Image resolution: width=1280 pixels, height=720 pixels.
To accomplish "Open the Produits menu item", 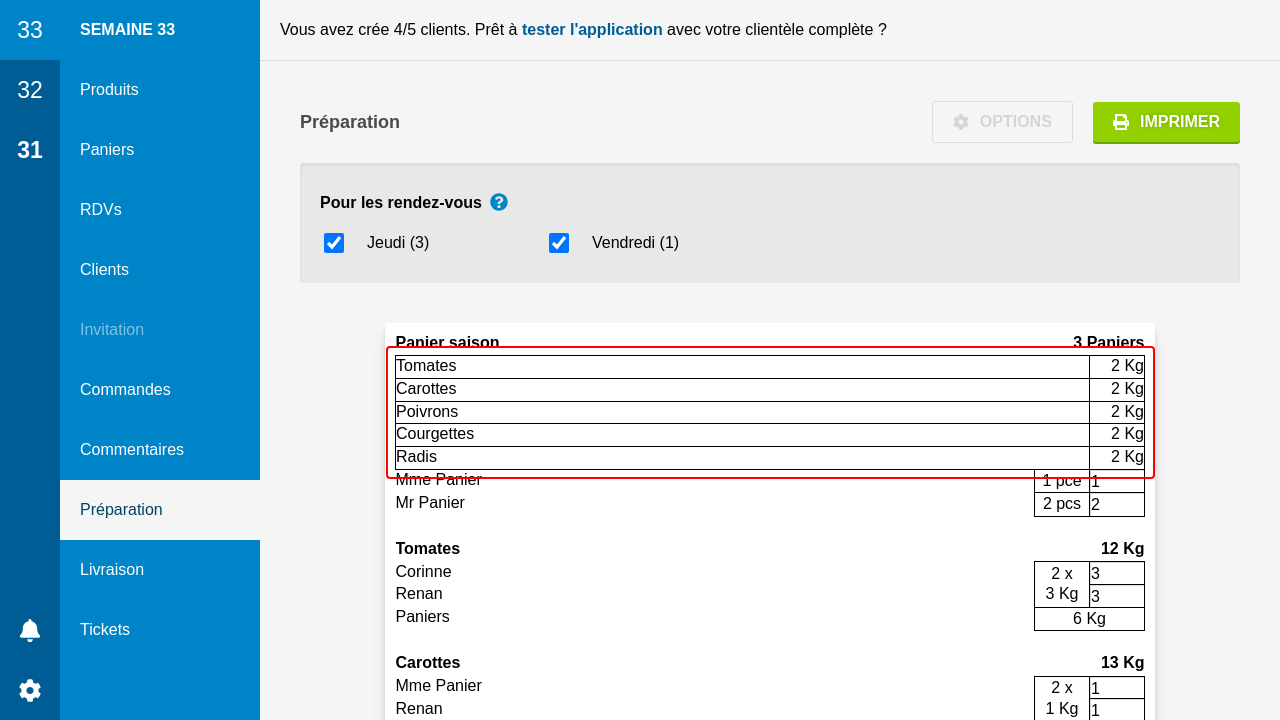I will (109, 90).
